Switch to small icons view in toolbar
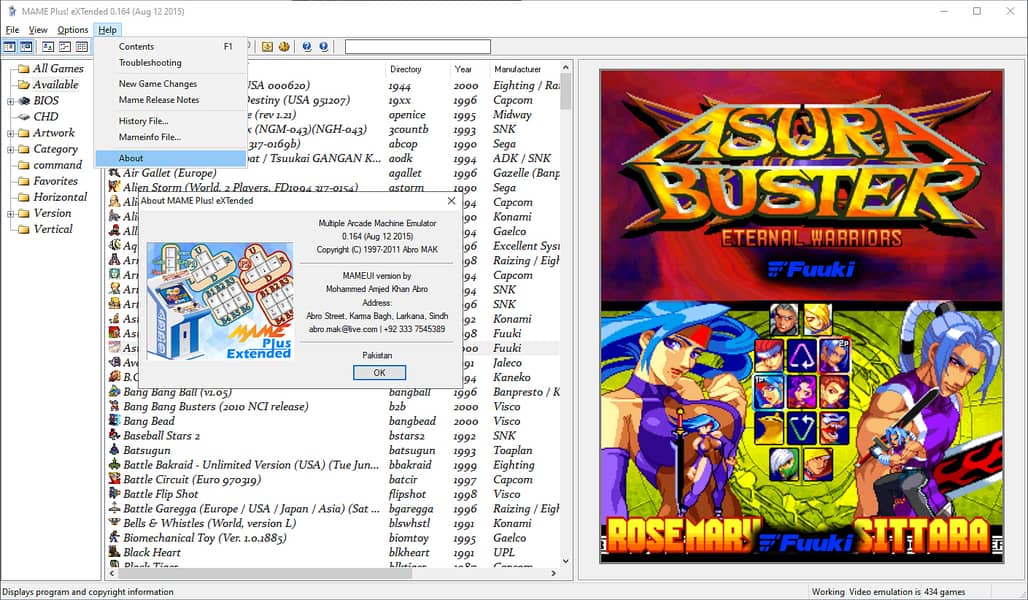Viewport: 1028px width, 600px height. [65, 47]
